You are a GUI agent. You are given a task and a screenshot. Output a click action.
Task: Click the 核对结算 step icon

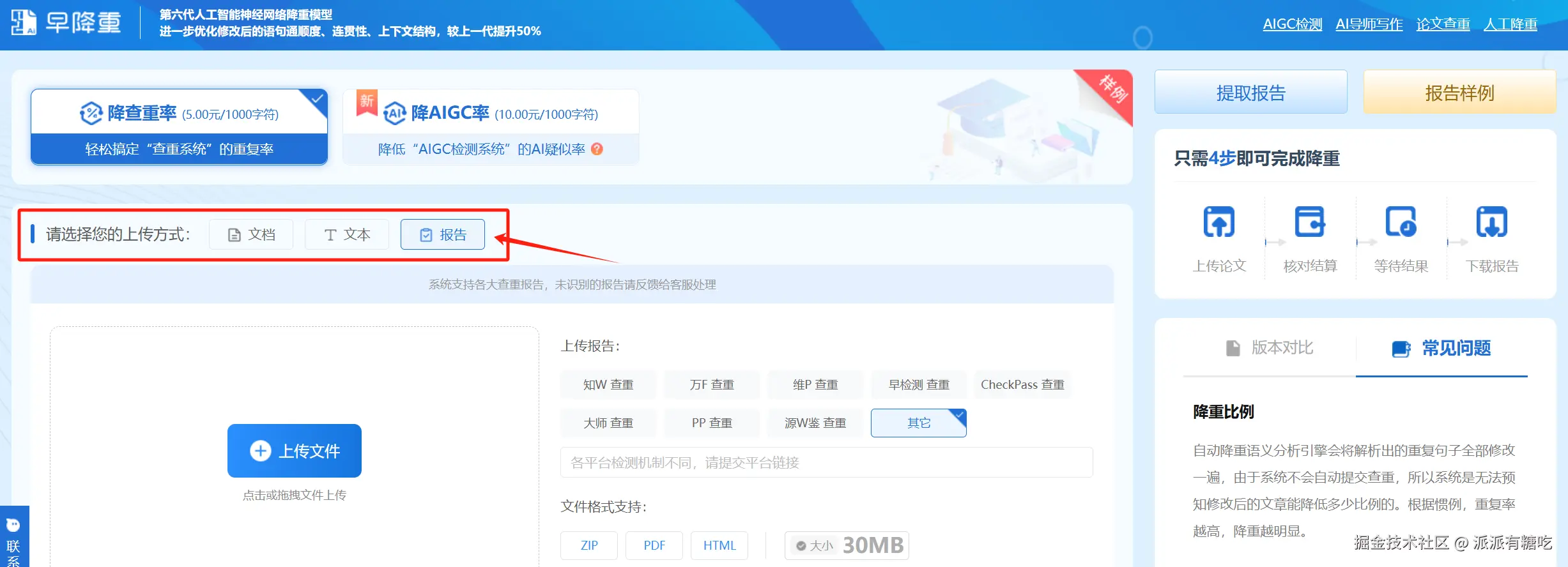point(1310,222)
